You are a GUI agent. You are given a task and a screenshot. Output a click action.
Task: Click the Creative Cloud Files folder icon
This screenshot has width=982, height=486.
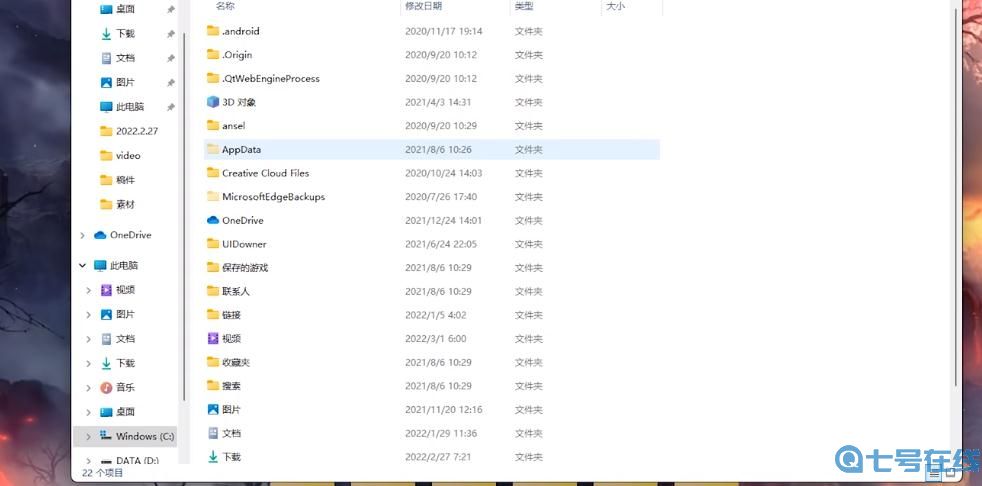point(212,173)
